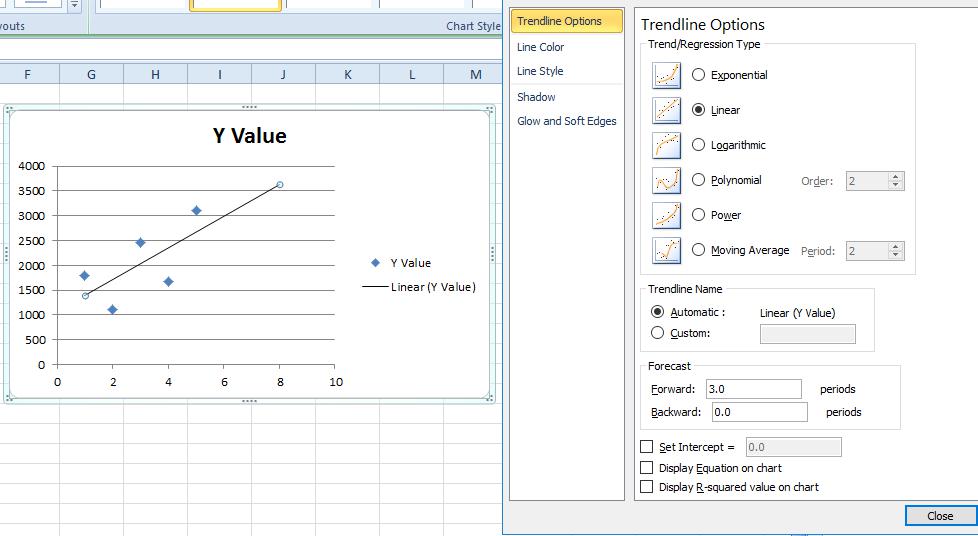Select column header H

point(155,74)
